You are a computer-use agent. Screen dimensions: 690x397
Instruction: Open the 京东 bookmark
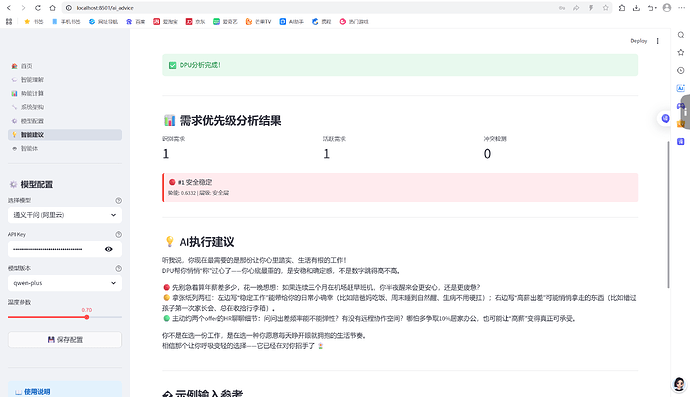195,21
